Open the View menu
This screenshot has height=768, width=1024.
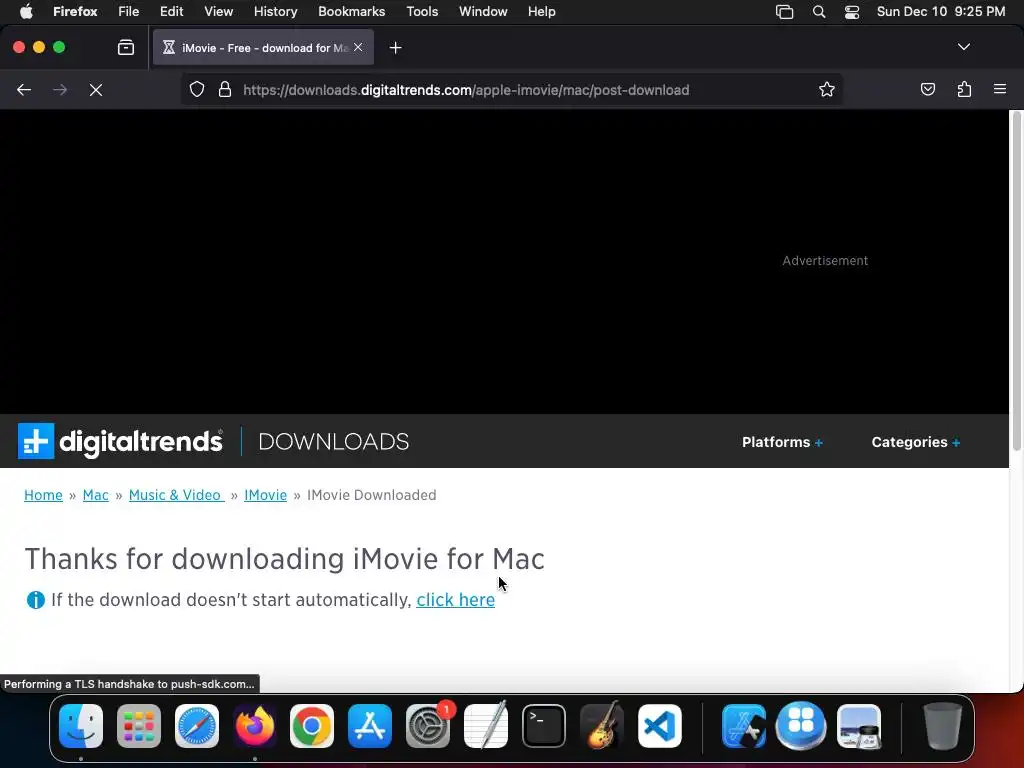coord(218,11)
